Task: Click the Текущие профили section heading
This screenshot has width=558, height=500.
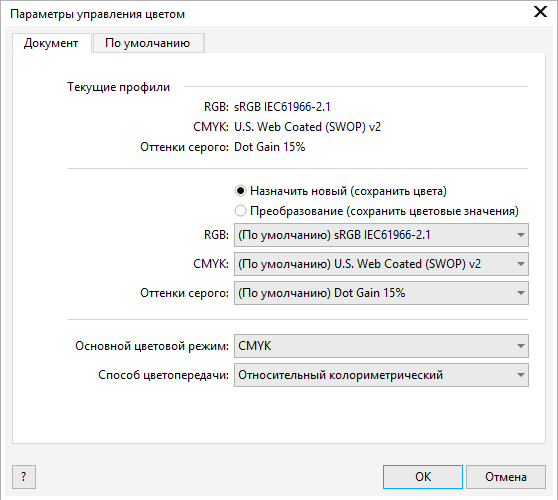Action: point(119,87)
